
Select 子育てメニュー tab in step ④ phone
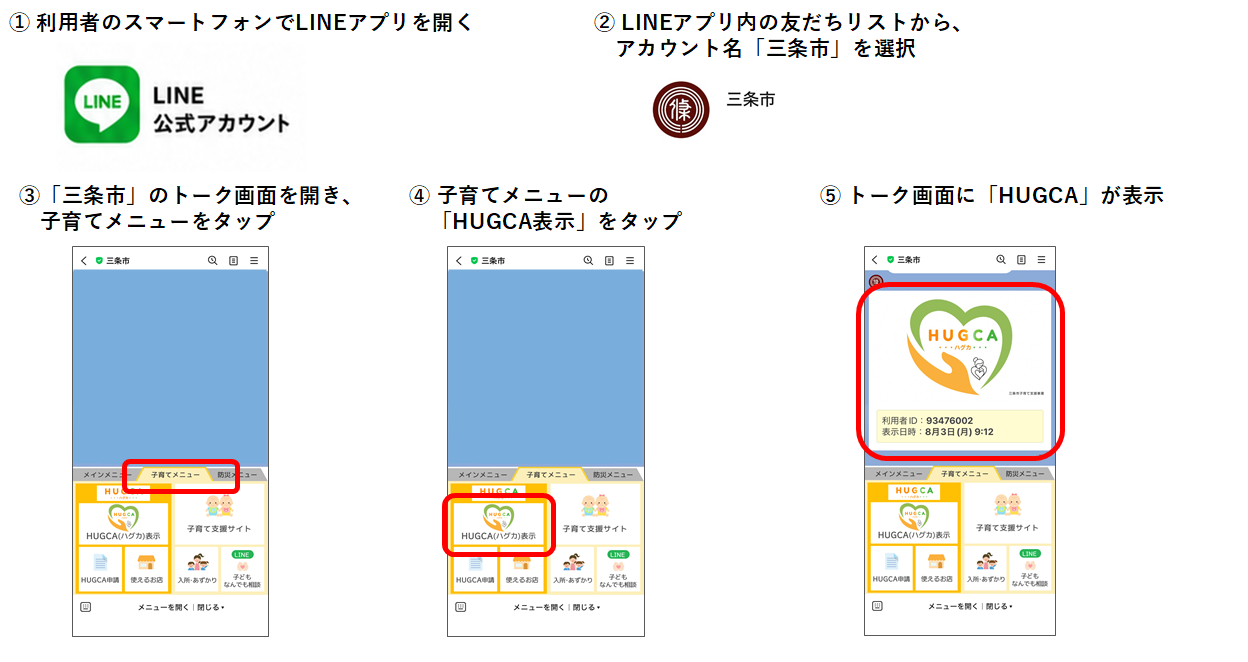point(550,474)
